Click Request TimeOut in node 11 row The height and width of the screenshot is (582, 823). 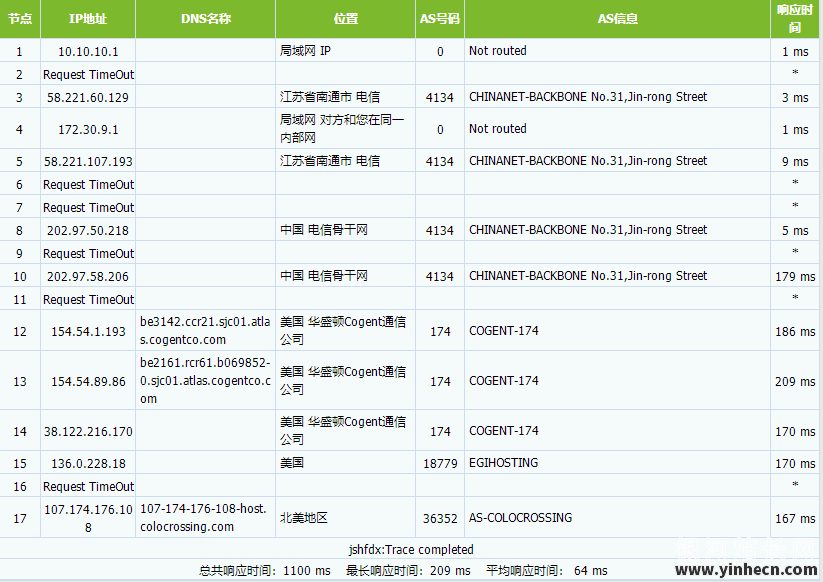pyautogui.click(x=88, y=300)
